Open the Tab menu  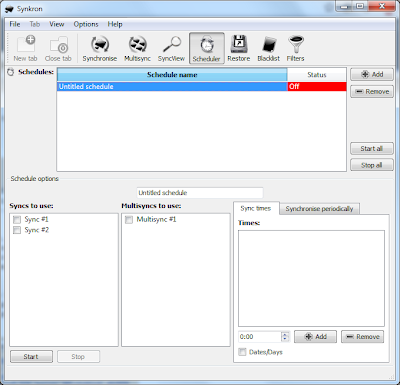pyautogui.click(x=35, y=24)
